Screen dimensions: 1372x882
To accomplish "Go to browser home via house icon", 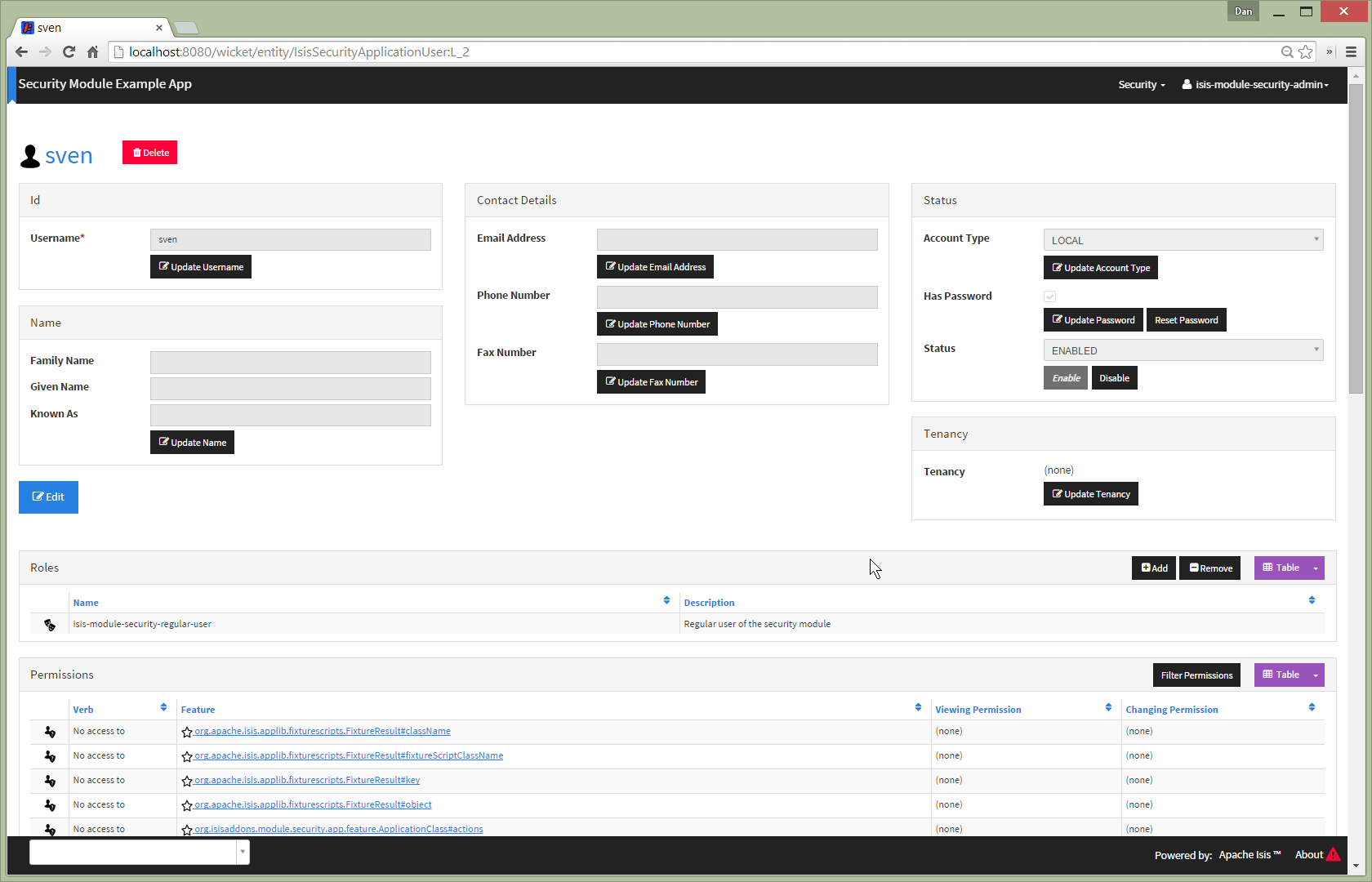I will pos(92,52).
